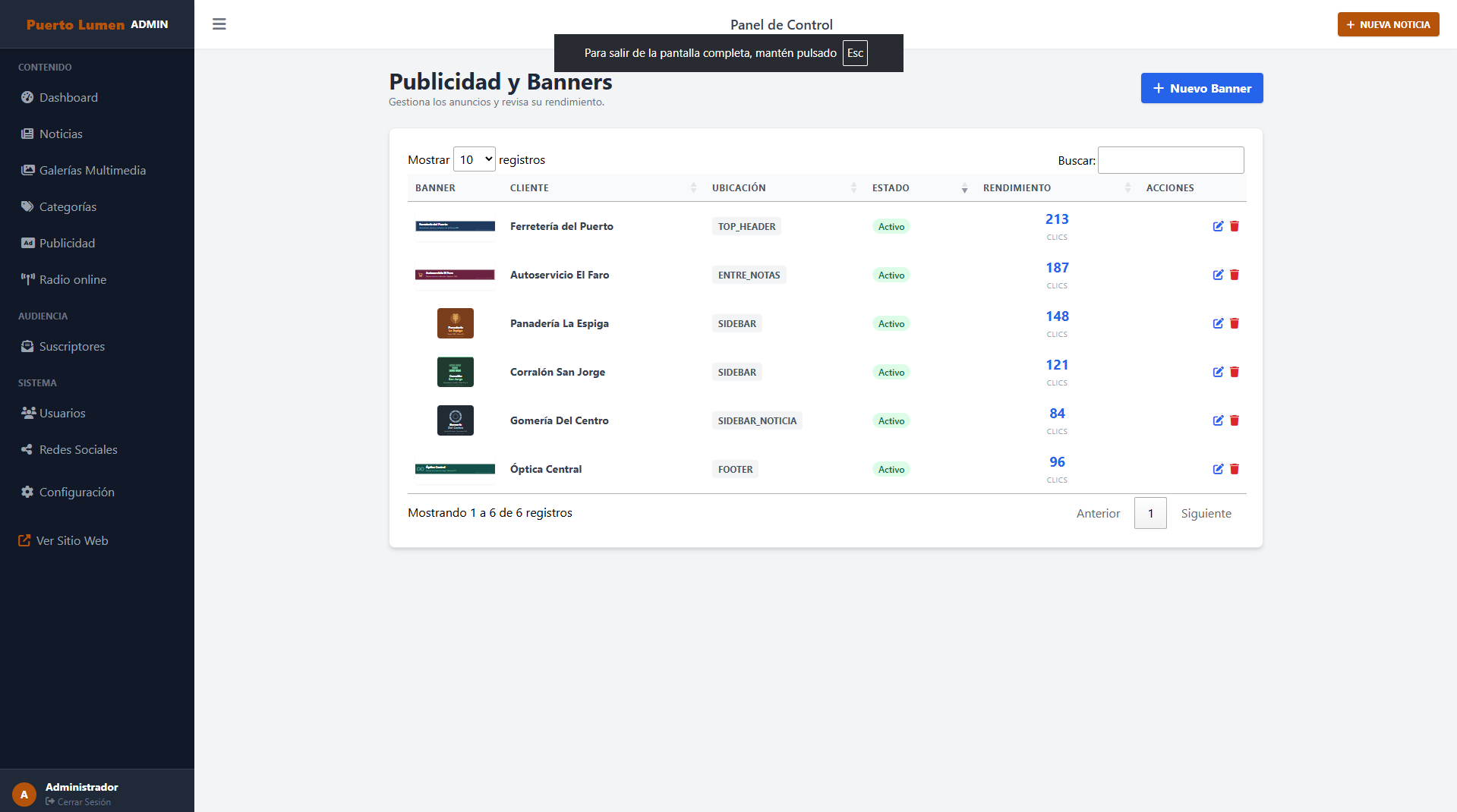
Task: Edit the Gomería Del Centro banner
Action: (x=1218, y=420)
